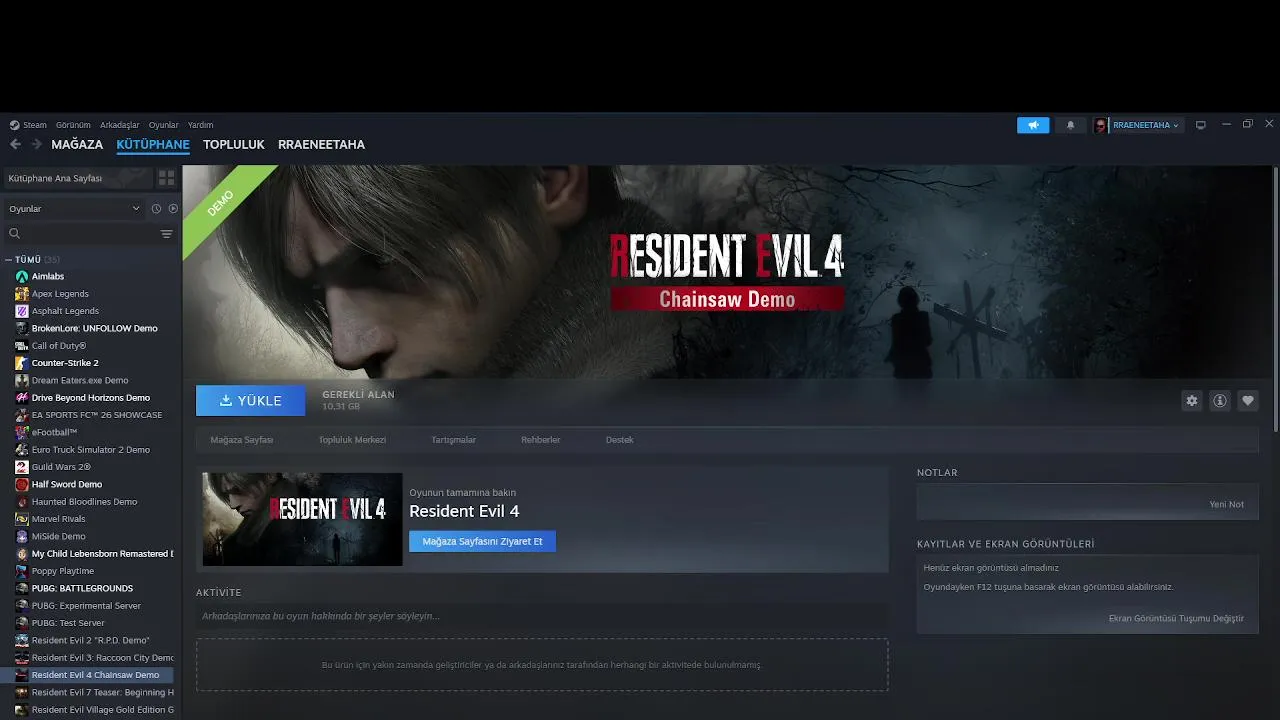Click the Apex Legends game icon
The width and height of the screenshot is (1280, 720).
click(22, 294)
